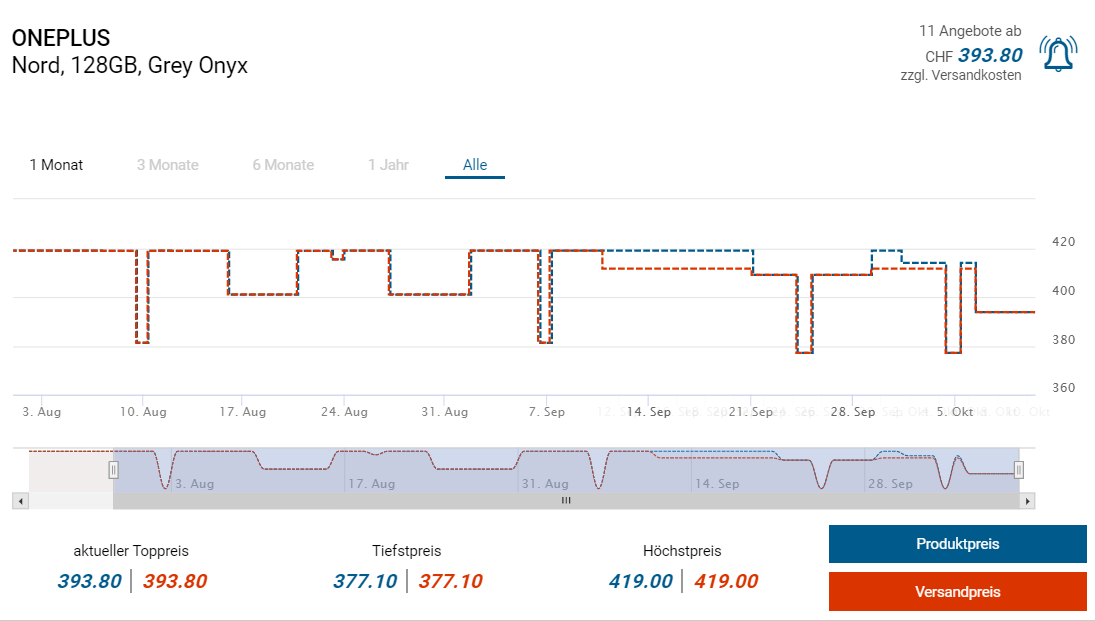Toggle the Versandpreis series button
This screenshot has width=1095, height=621.
957,591
